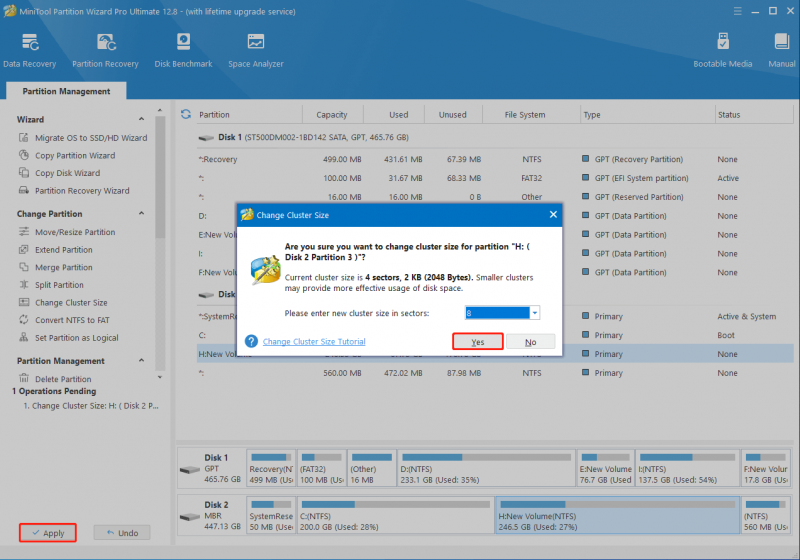The width and height of the screenshot is (800, 560).
Task: Click the refresh icon beside Partition column
Action: [186, 114]
